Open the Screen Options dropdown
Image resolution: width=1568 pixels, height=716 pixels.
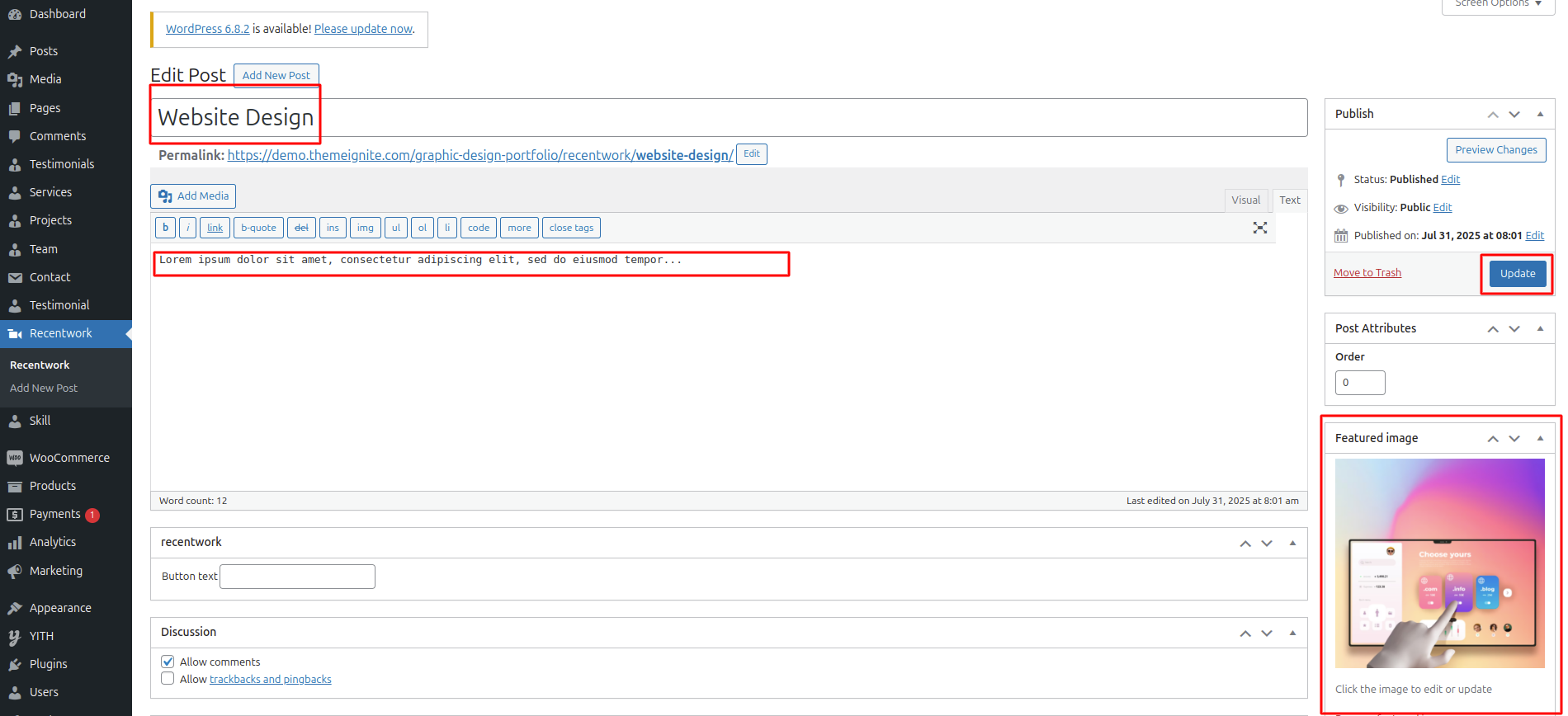coord(1498,4)
